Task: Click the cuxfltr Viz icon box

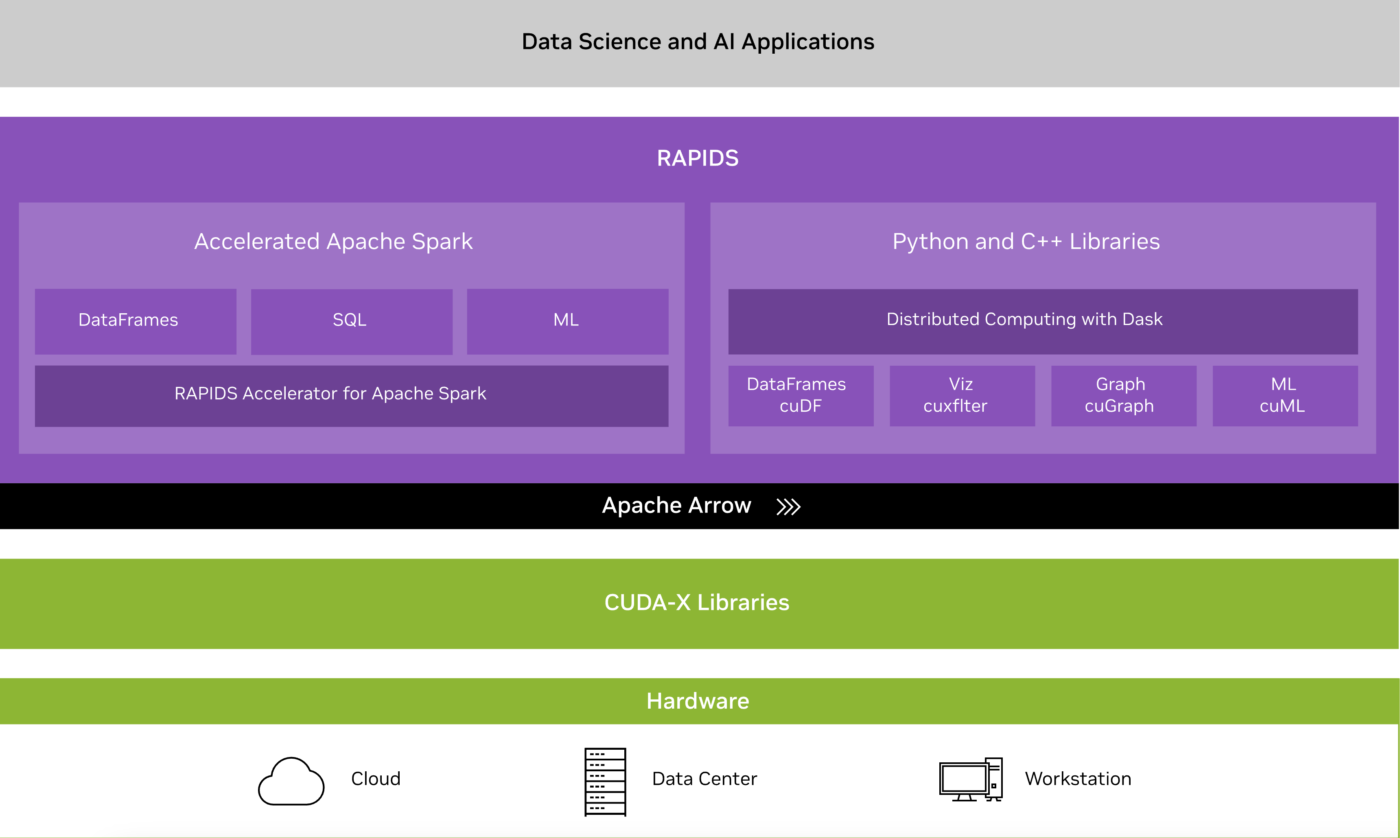Action: [962, 395]
